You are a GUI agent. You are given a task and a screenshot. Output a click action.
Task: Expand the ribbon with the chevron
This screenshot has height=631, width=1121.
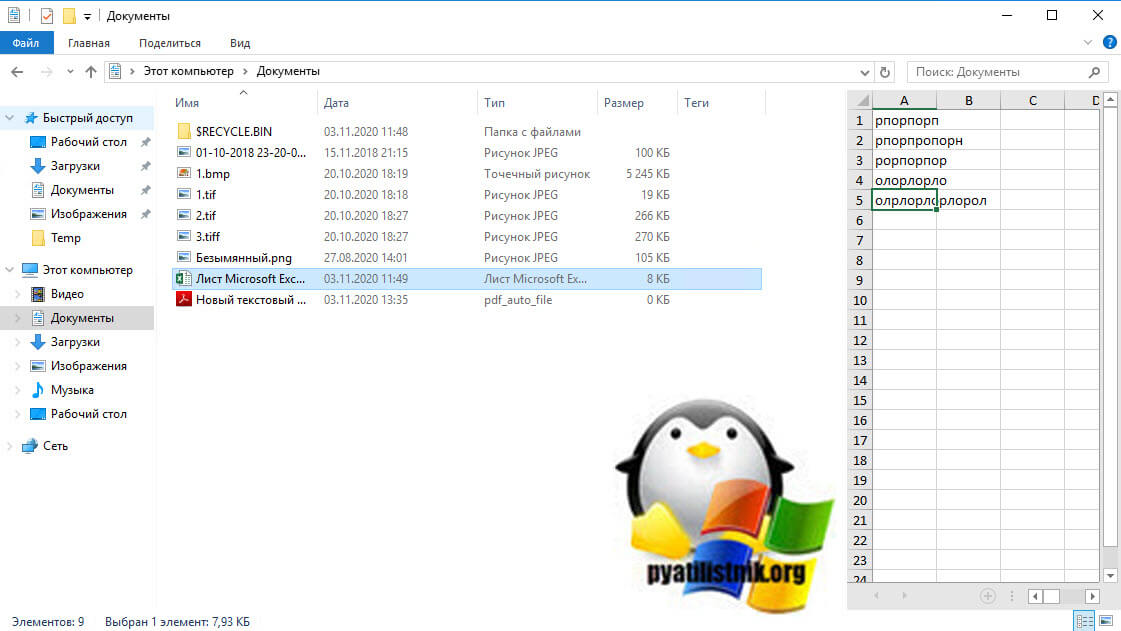click(x=1087, y=43)
